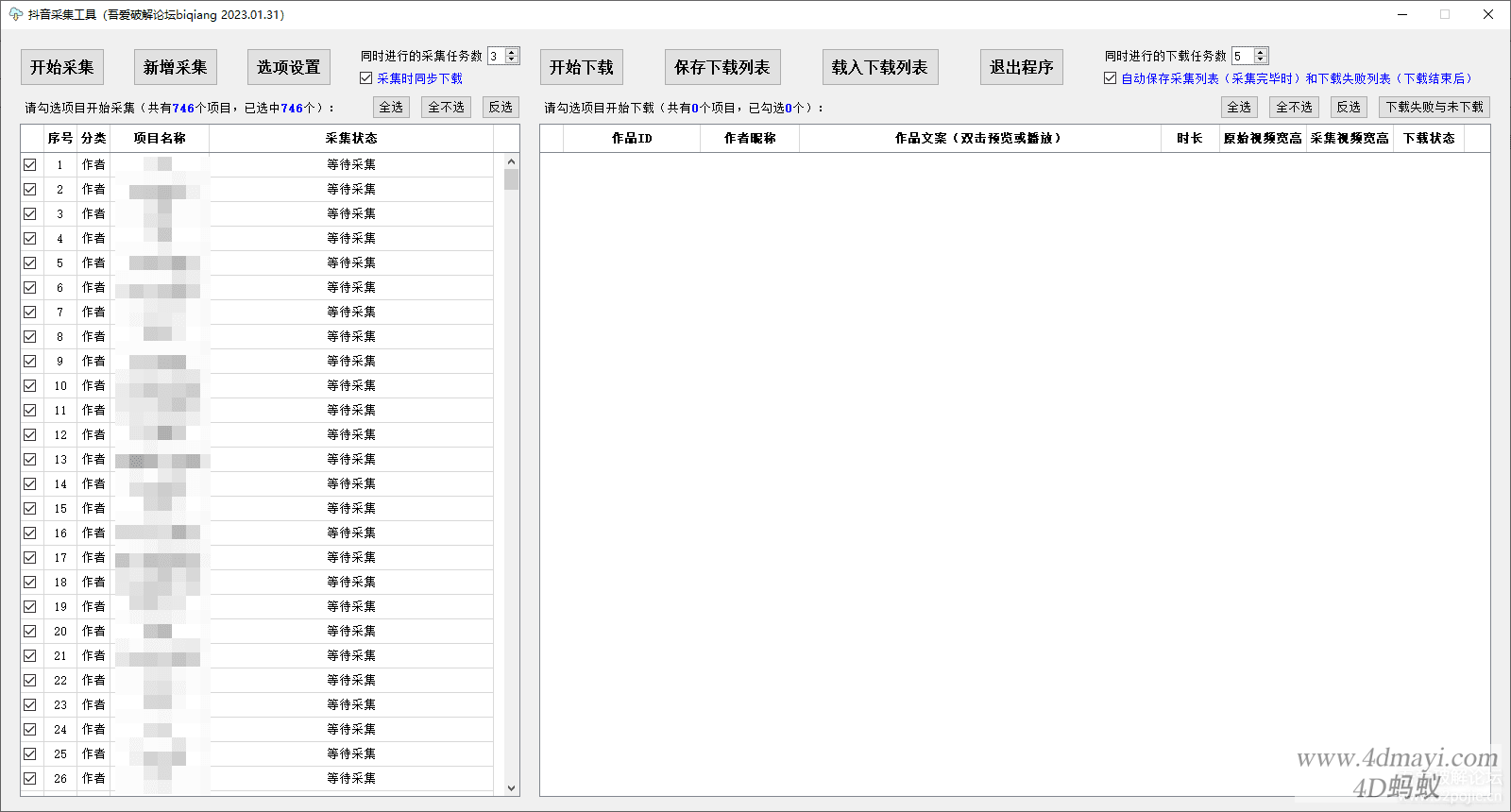Select 等待采集 status in row 10
Screen dimensions: 1511x812
click(351, 385)
